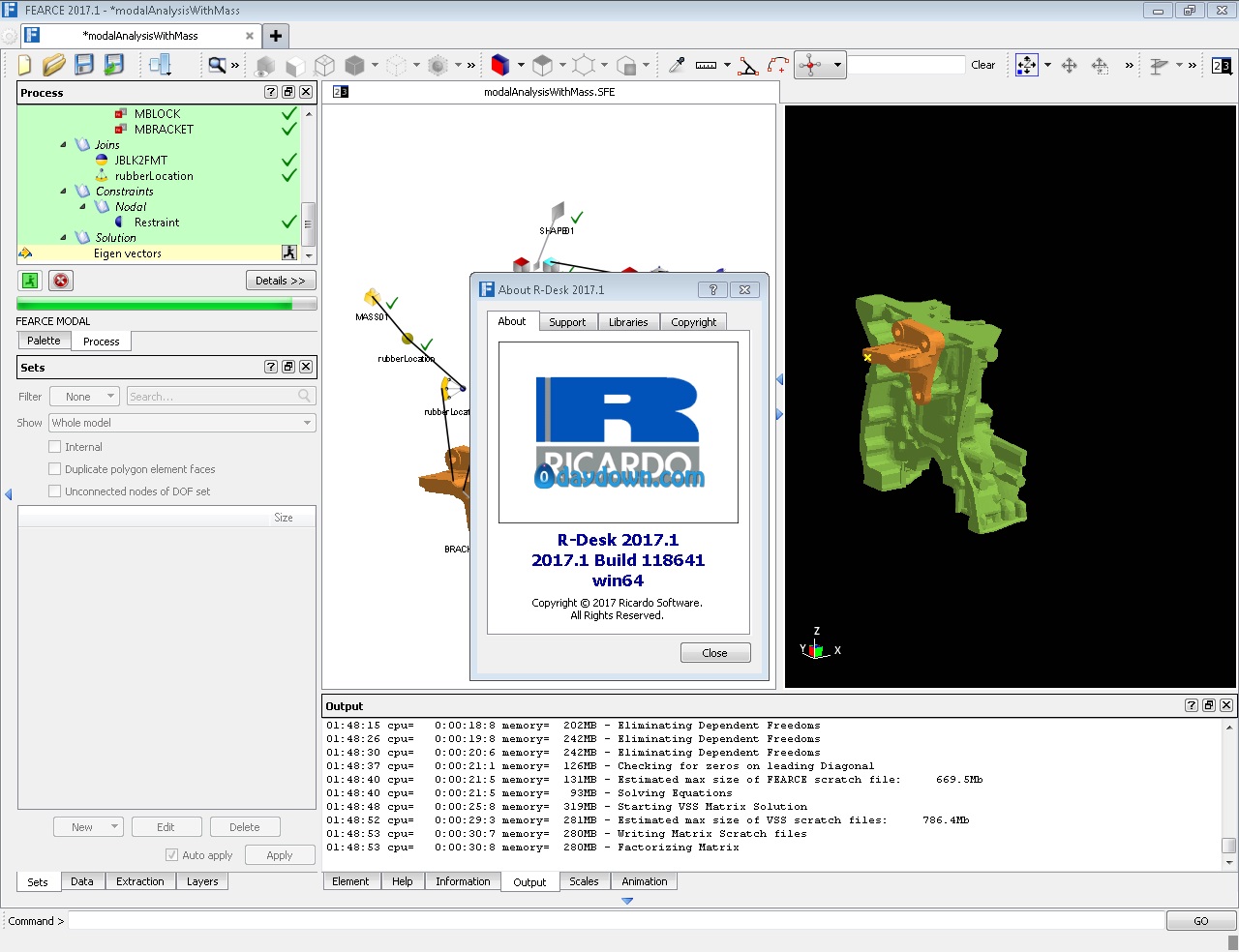Undock the Sets panel using float icon
Viewport: 1239px width, 952px height.
(288, 367)
